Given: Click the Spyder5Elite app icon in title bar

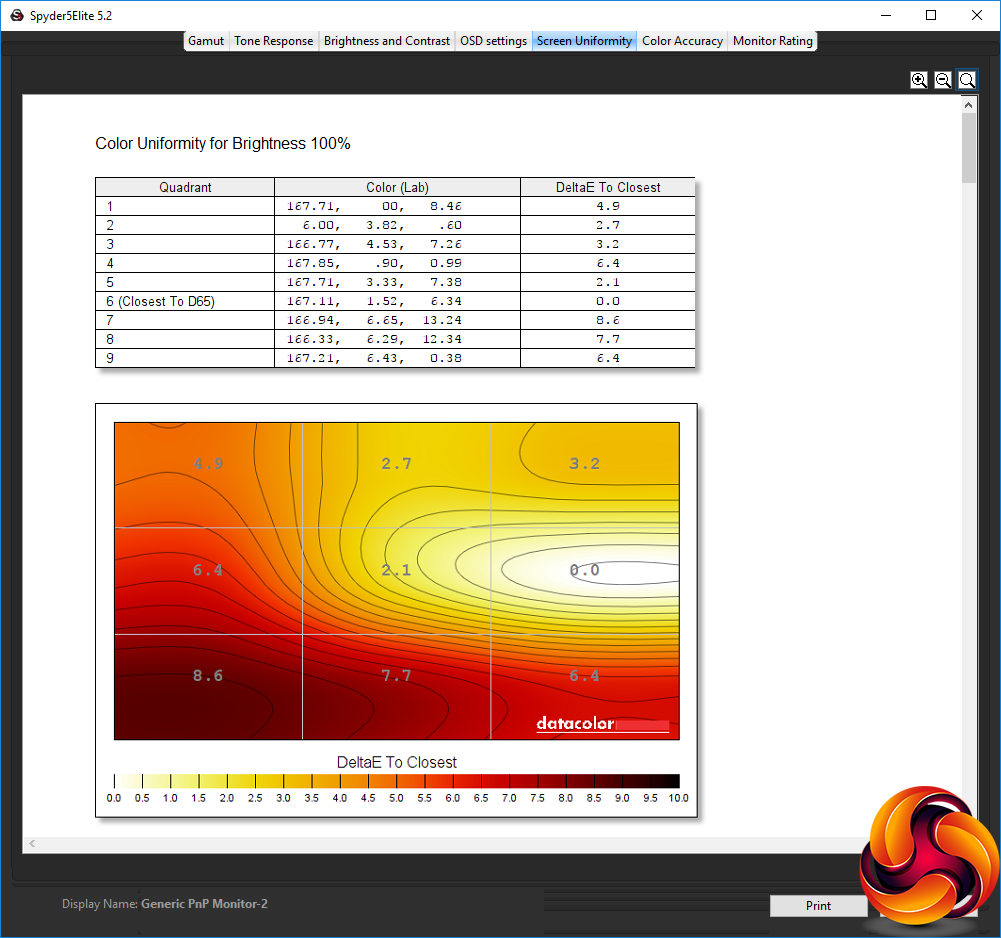Looking at the screenshot, I should [17, 15].
